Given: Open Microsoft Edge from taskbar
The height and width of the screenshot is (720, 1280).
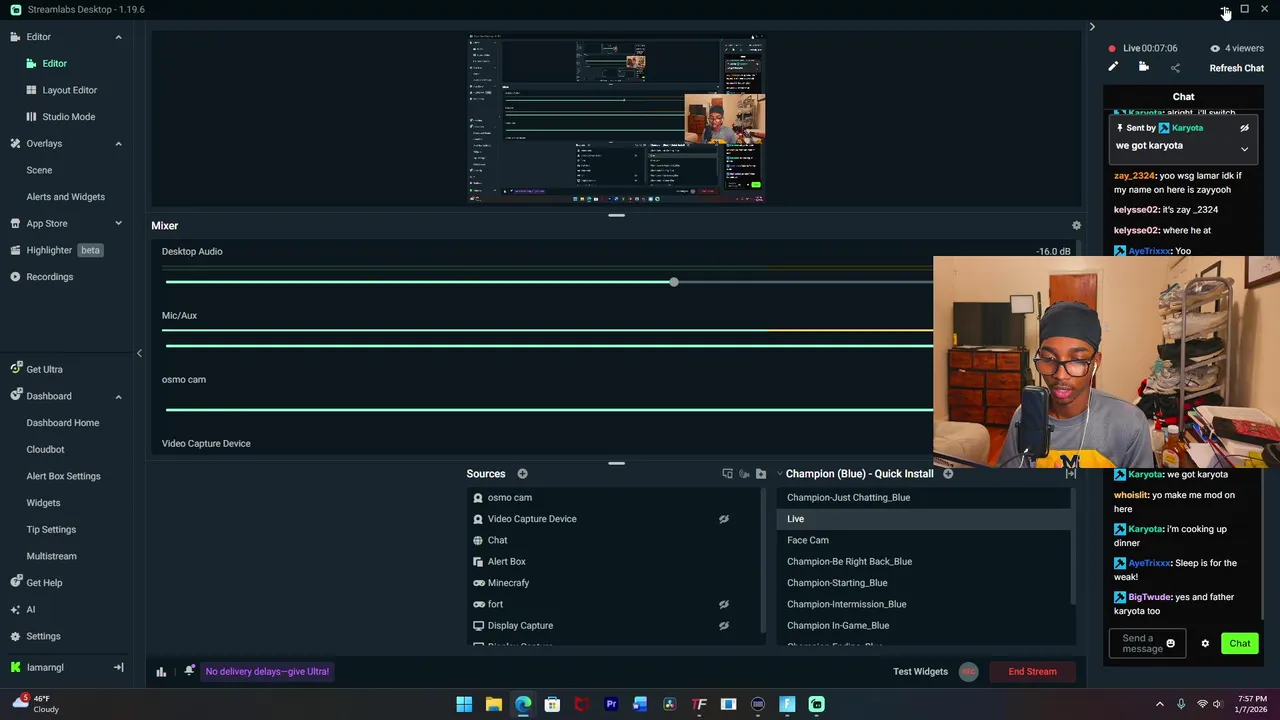Looking at the screenshot, I should (523, 704).
